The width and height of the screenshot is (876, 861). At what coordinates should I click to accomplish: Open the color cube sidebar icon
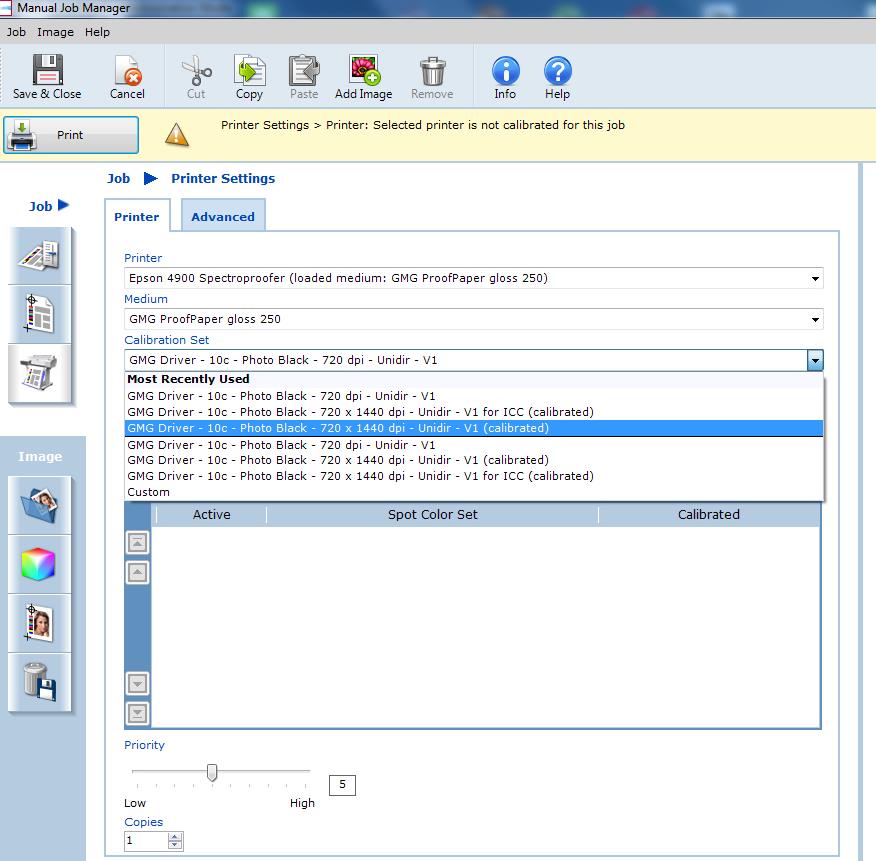point(40,564)
